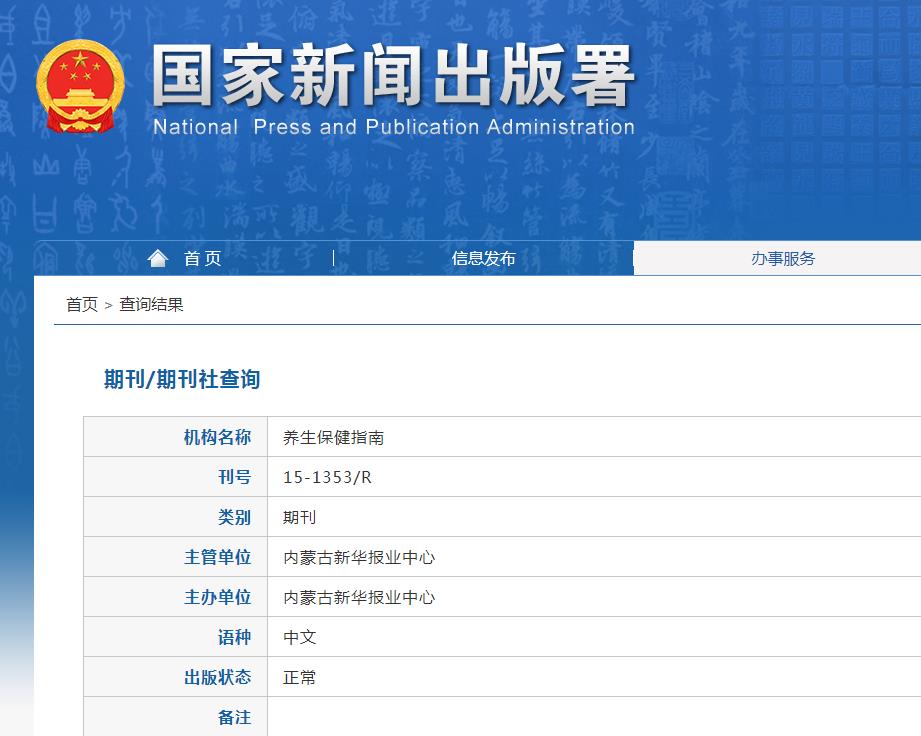The width and height of the screenshot is (921, 736).
Task: Click the divider between 首页 and 信息发布
Action: pyautogui.click(x=334, y=257)
